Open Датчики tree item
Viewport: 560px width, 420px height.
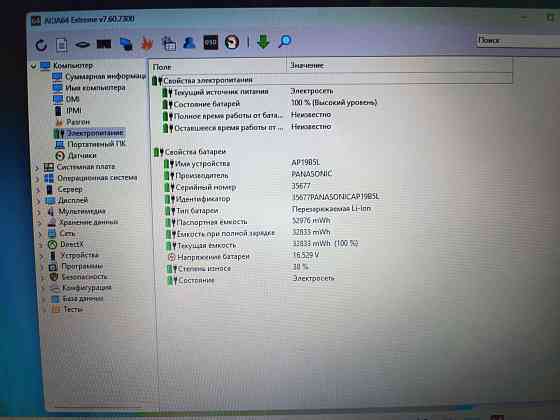pos(82,156)
